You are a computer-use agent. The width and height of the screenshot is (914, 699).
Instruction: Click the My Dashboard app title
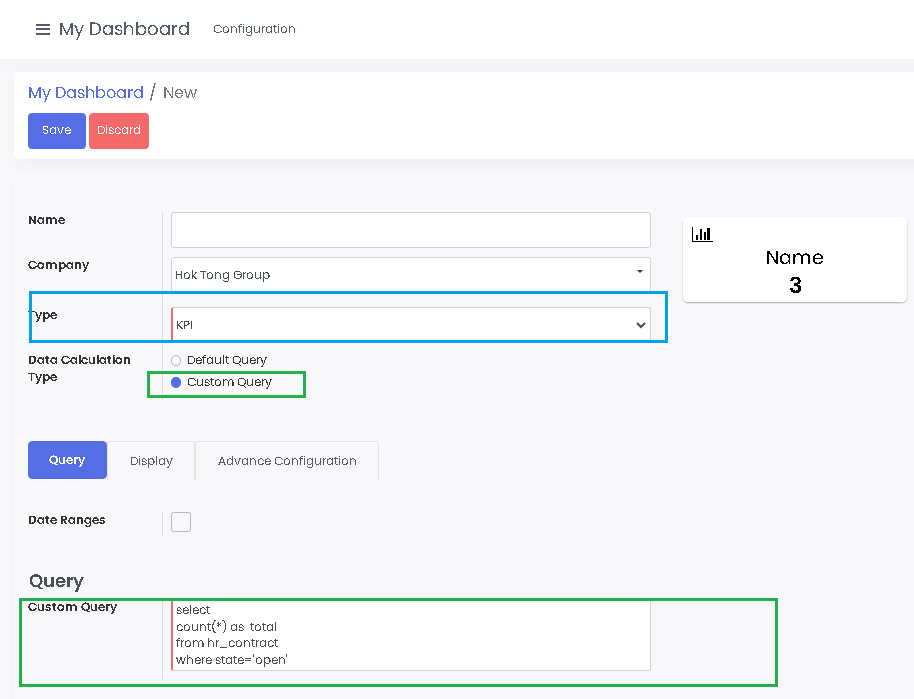(x=124, y=29)
